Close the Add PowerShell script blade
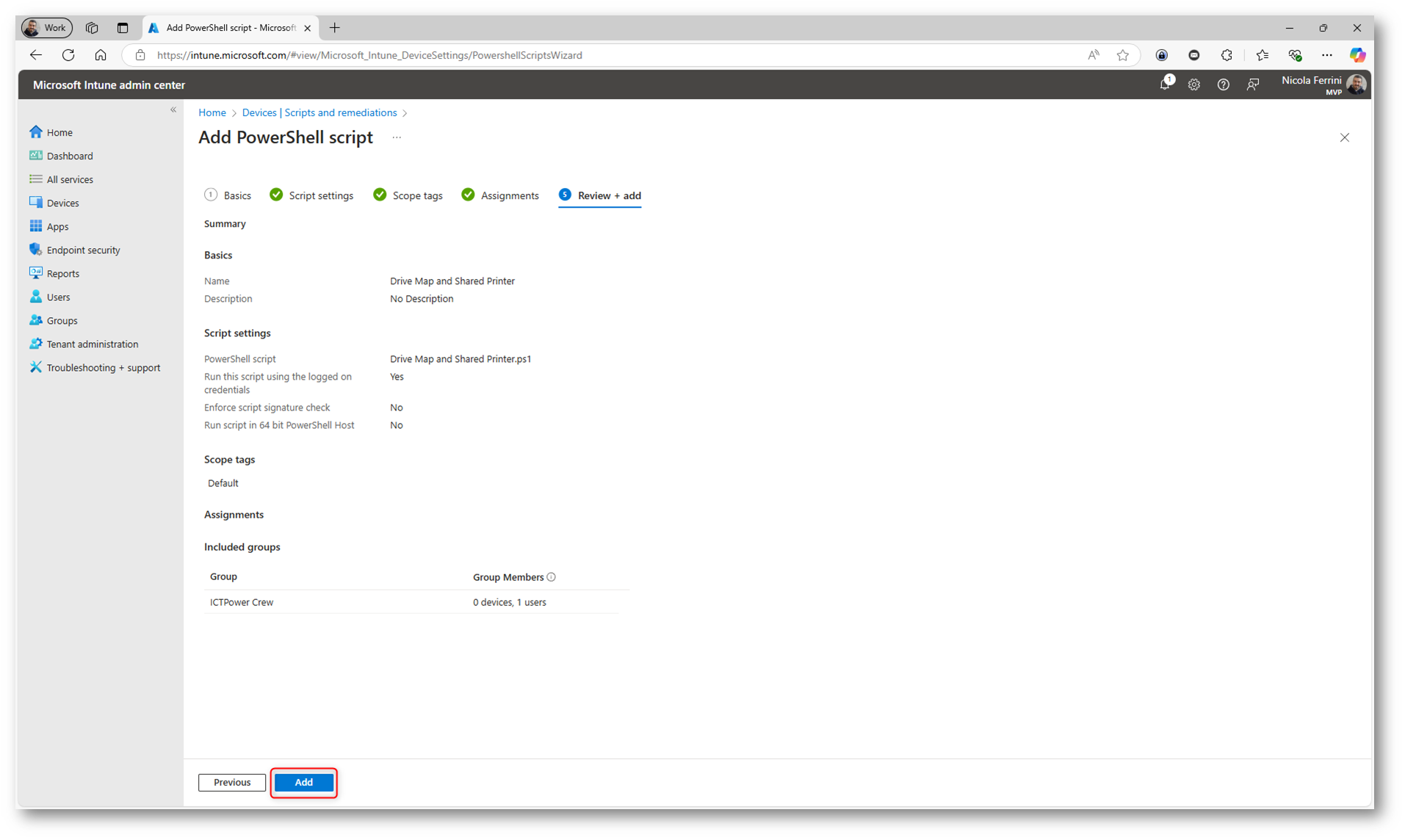This screenshot has width=1405, height=840. pos(1345,137)
